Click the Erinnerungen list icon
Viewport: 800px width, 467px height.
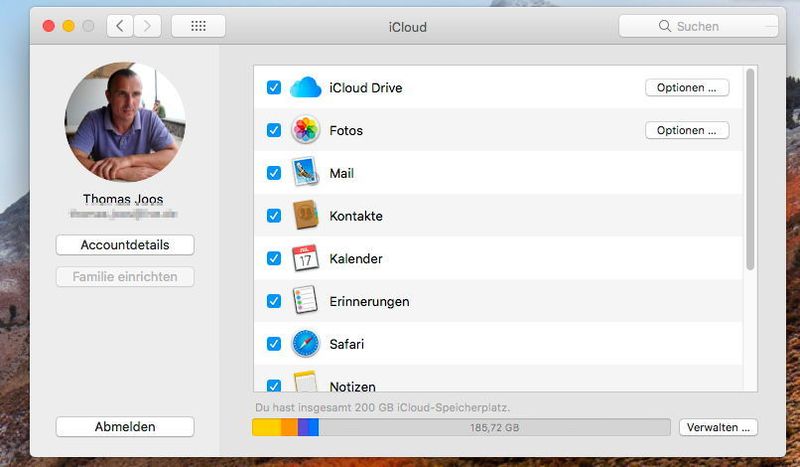point(305,301)
